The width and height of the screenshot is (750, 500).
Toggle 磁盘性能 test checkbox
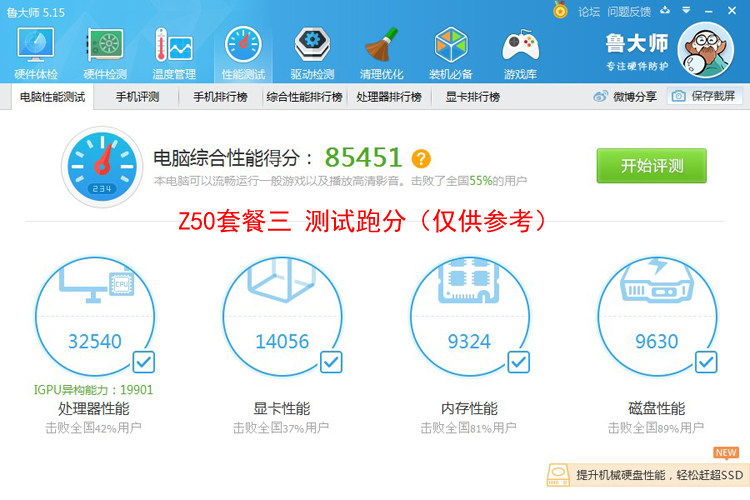pyautogui.click(x=706, y=362)
